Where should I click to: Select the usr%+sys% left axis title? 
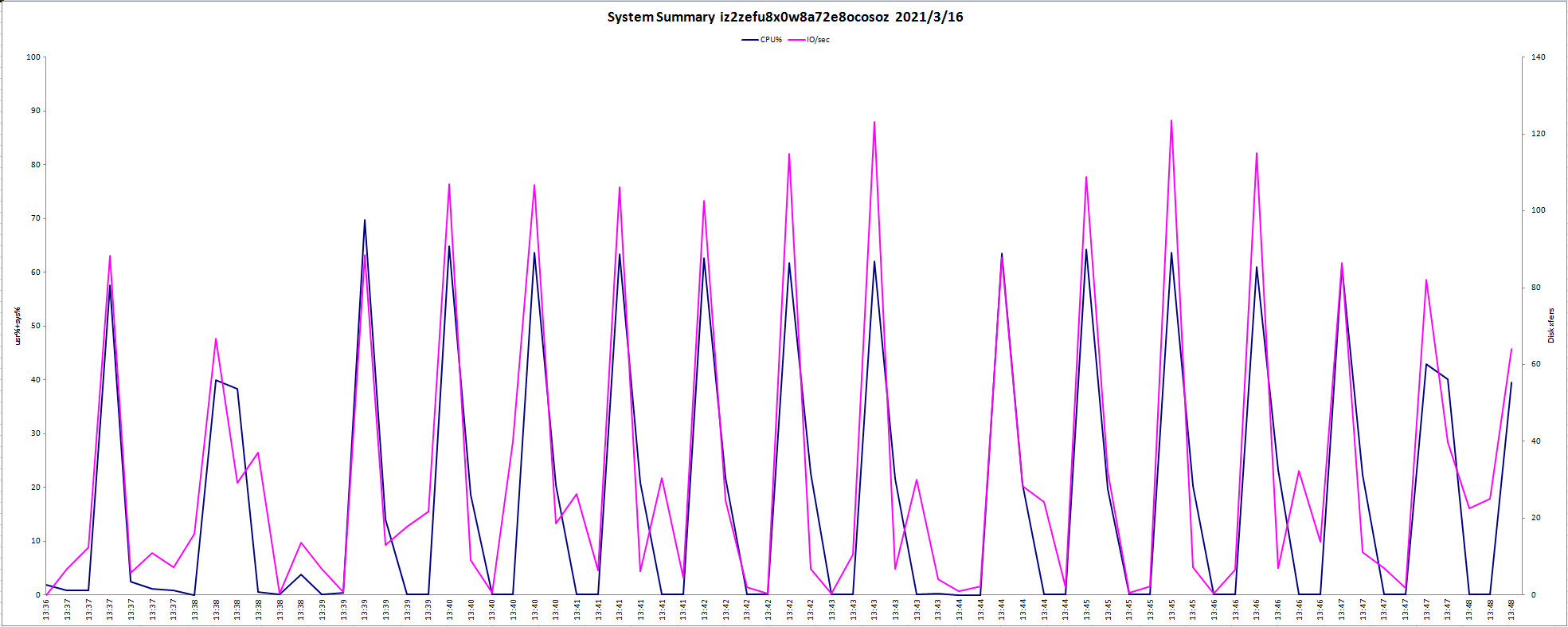click(x=17, y=326)
